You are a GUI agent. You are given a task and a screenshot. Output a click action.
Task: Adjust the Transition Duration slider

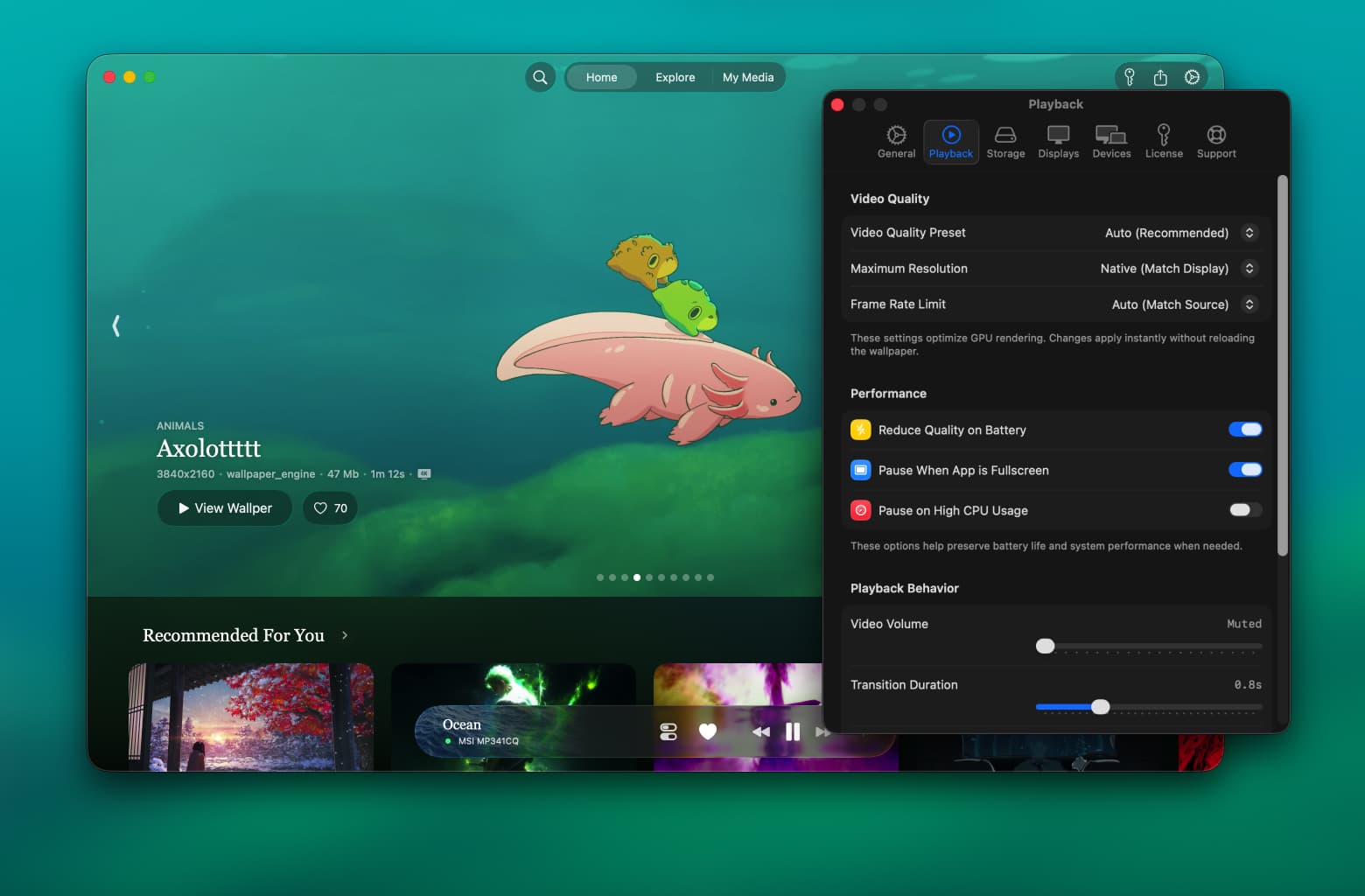coord(1100,706)
